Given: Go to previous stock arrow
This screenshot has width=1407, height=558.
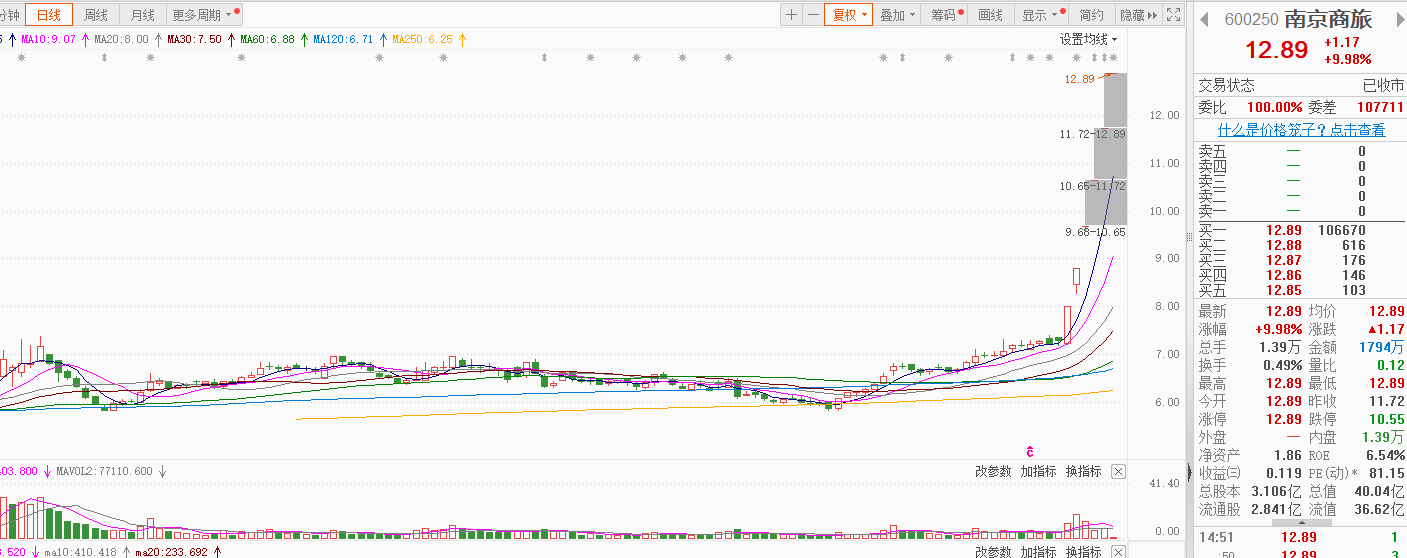Looking at the screenshot, I should coord(1205,19).
